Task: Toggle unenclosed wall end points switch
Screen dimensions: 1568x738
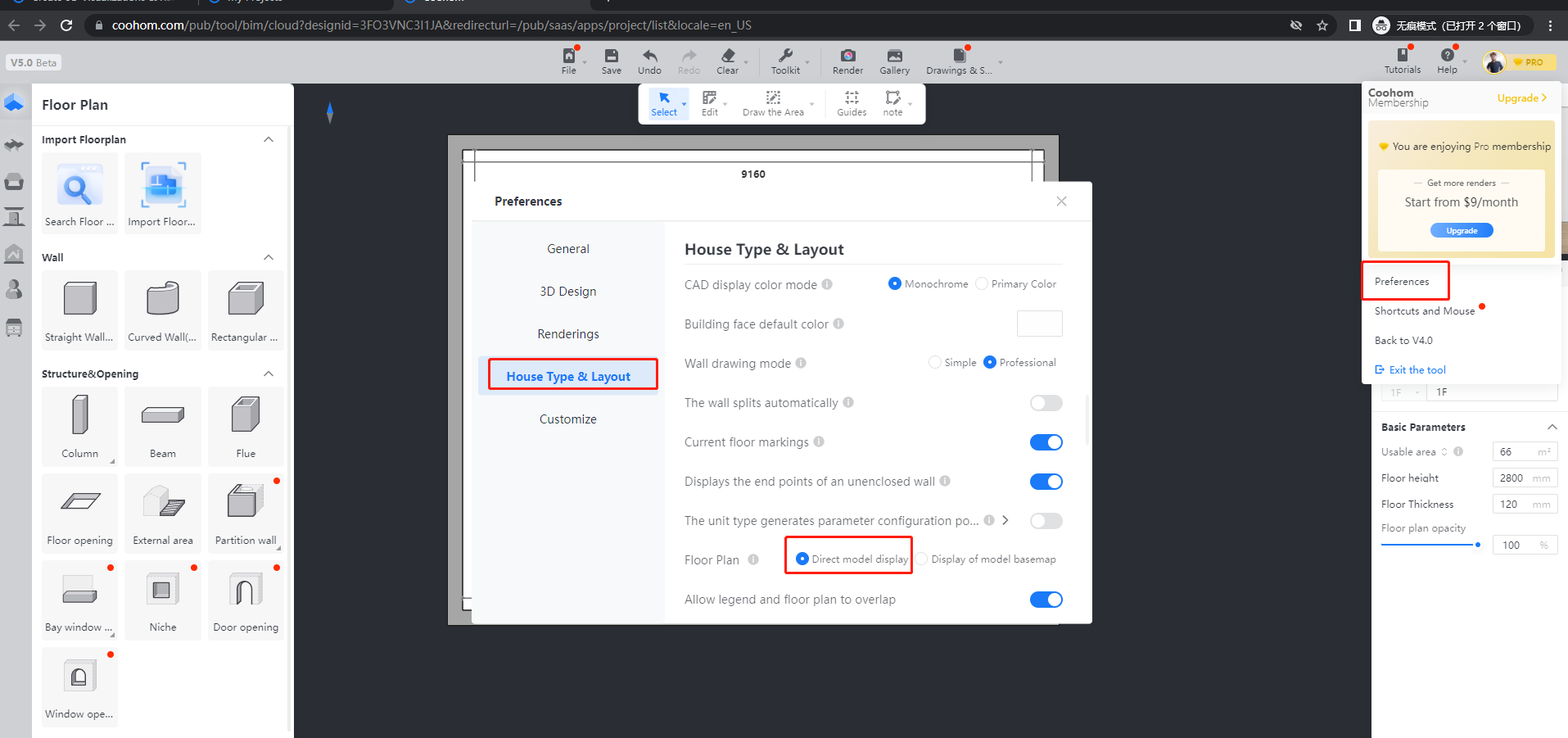Action: pos(1046,482)
